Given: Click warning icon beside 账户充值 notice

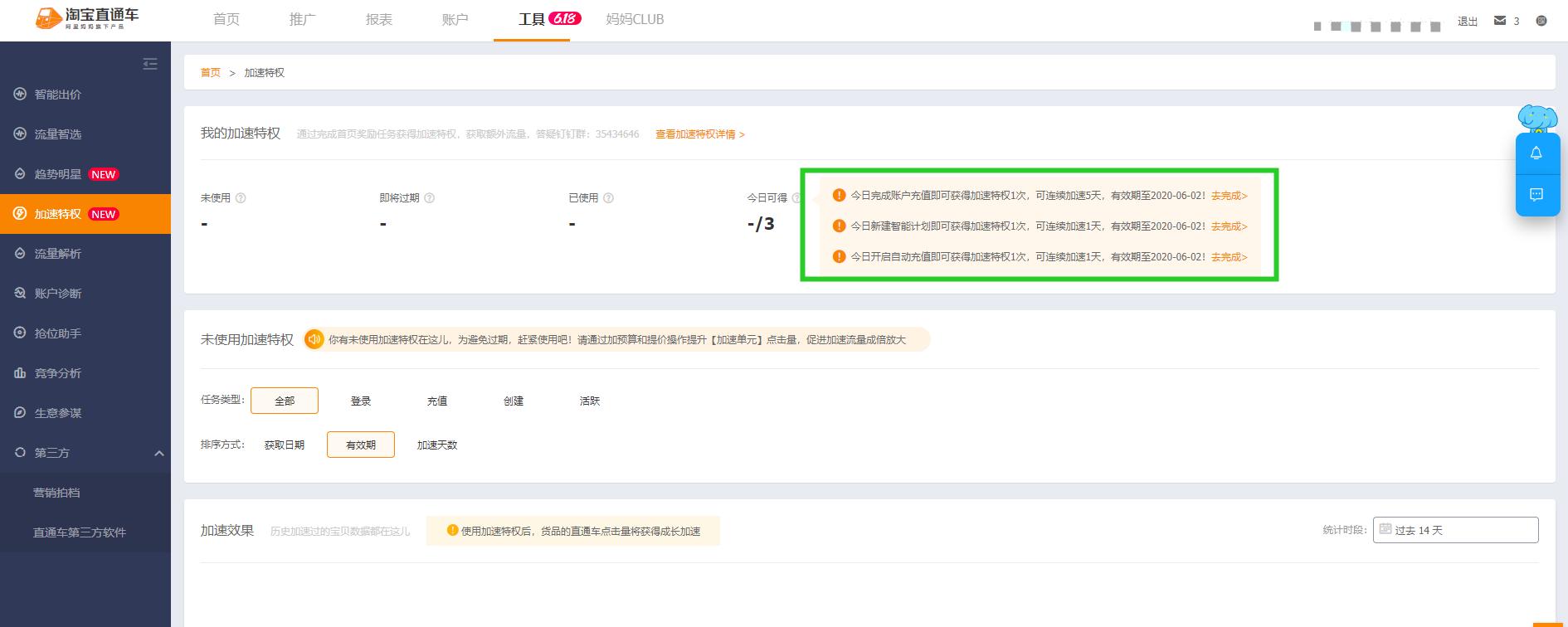Looking at the screenshot, I should point(839,195).
